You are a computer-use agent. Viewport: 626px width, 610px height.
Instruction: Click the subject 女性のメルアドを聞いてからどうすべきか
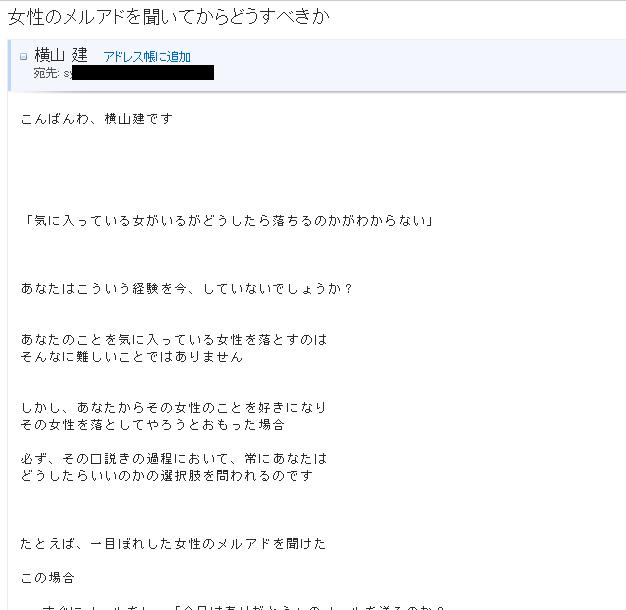(x=169, y=17)
